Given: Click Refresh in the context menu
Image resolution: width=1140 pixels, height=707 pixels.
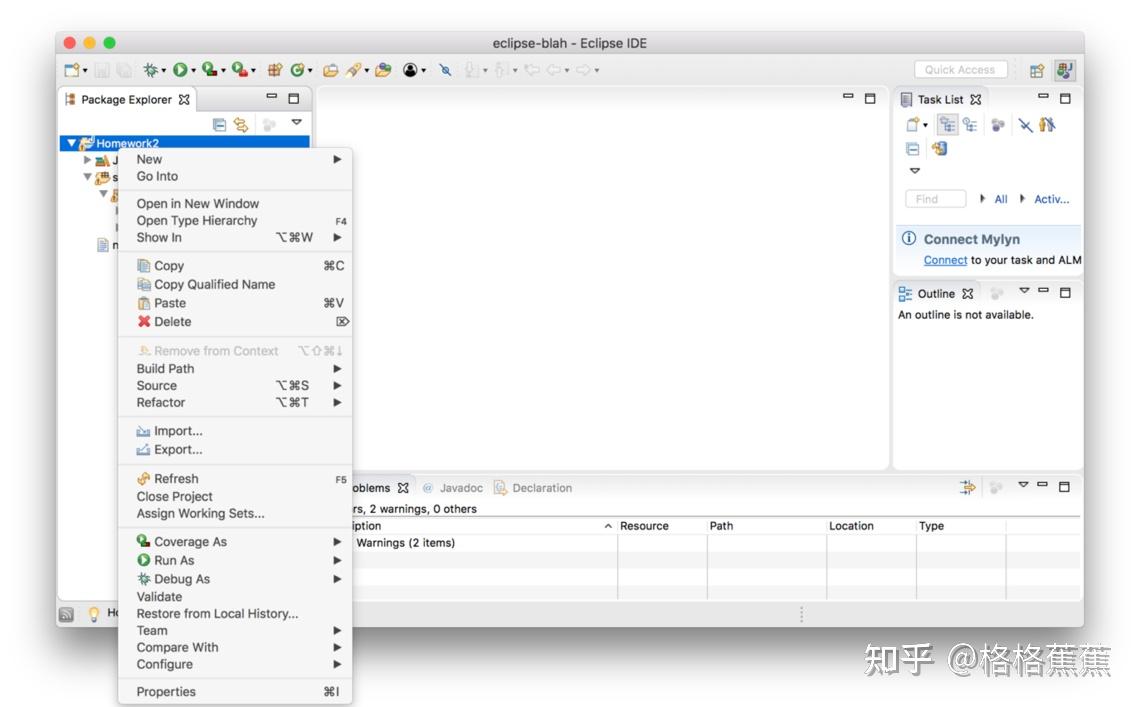Looking at the screenshot, I should [x=236, y=479].
